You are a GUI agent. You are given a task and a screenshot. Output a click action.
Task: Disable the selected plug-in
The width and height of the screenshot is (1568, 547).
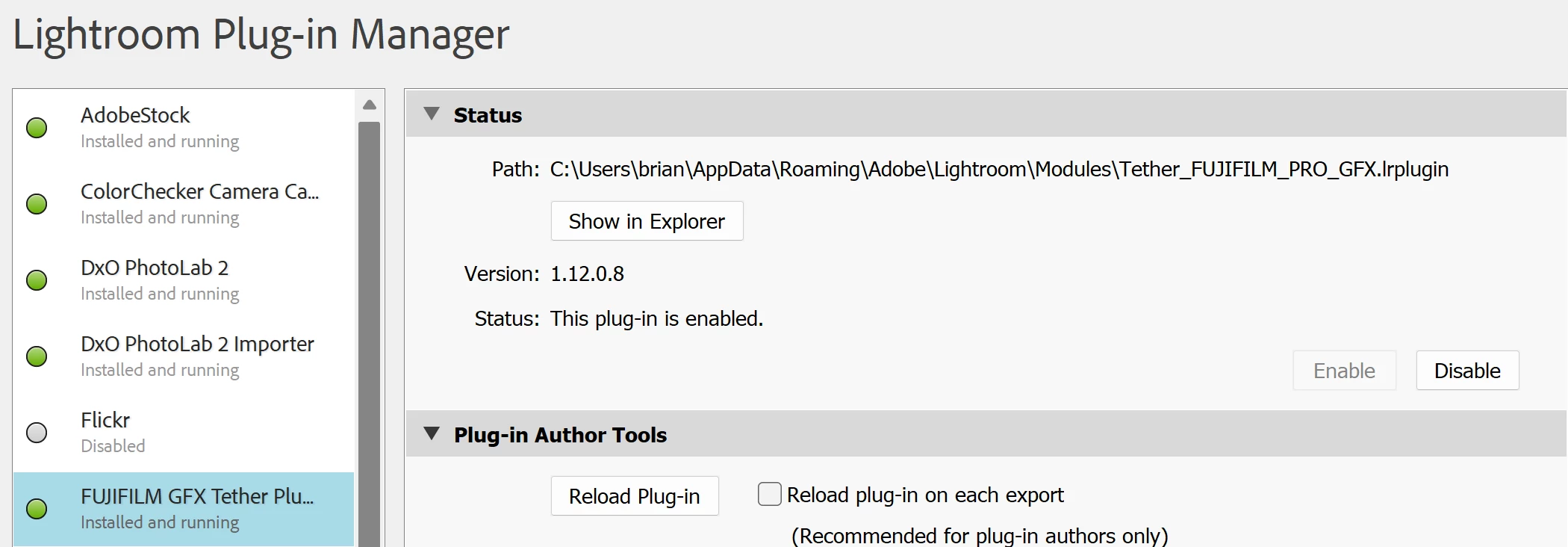[1467, 371]
